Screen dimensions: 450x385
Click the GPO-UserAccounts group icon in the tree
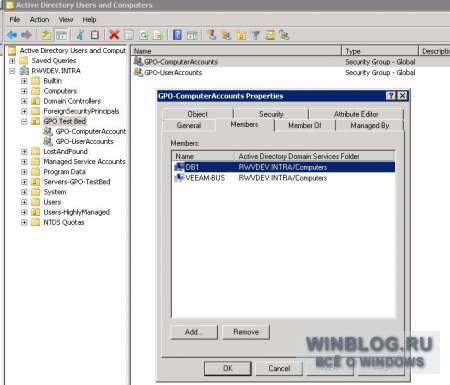coord(48,142)
